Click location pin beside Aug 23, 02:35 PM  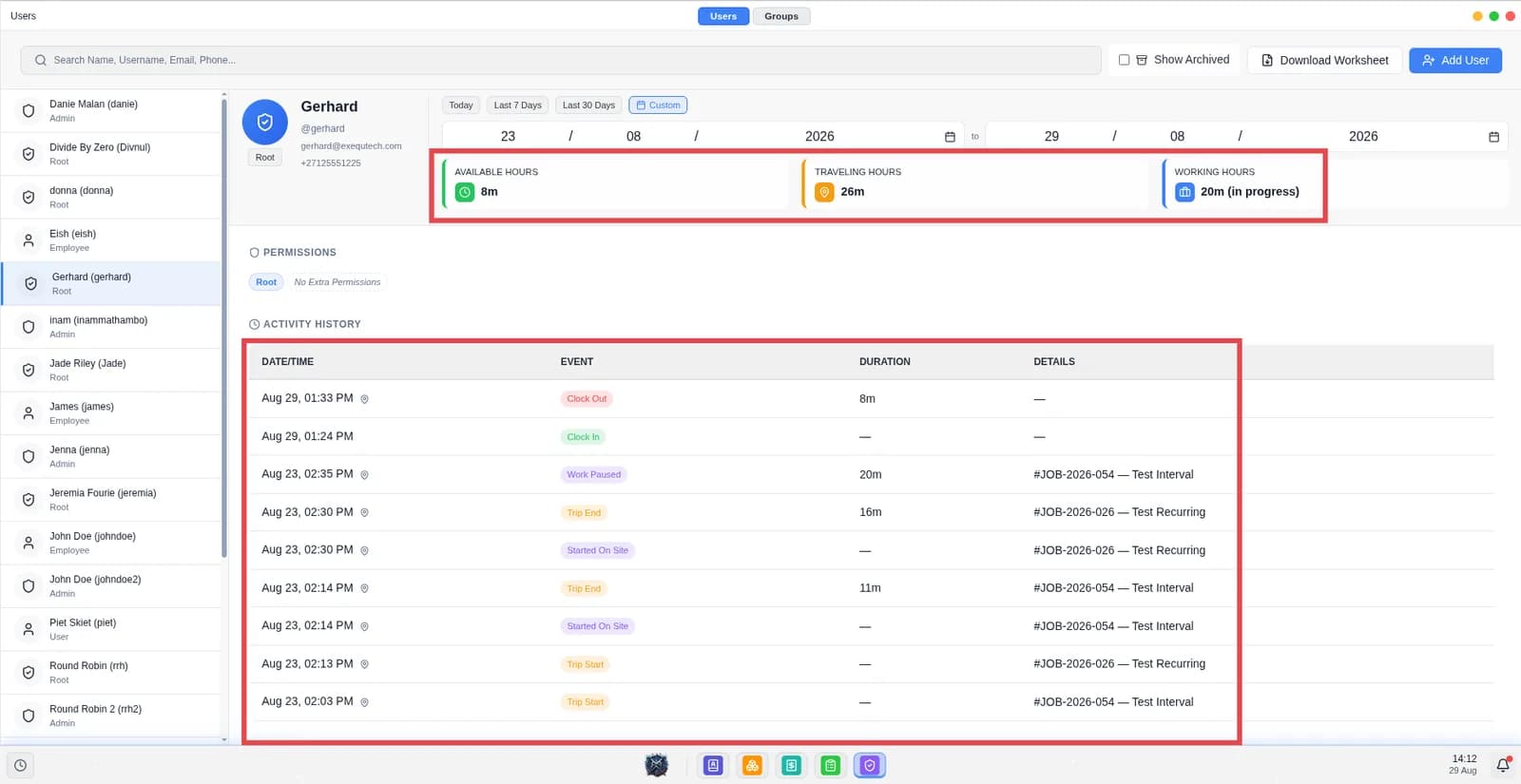(x=364, y=474)
